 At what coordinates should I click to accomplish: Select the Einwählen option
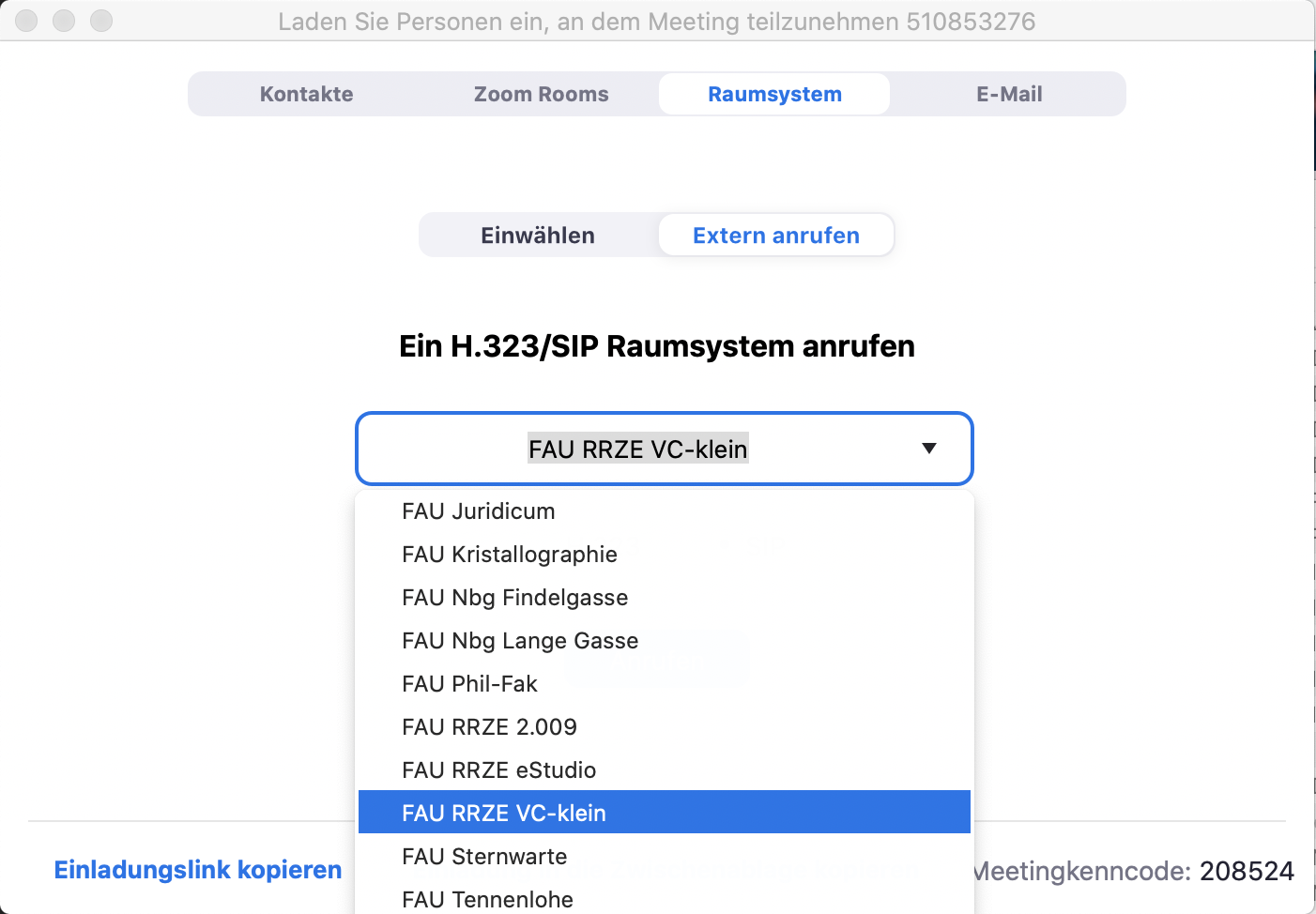click(x=538, y=236)
